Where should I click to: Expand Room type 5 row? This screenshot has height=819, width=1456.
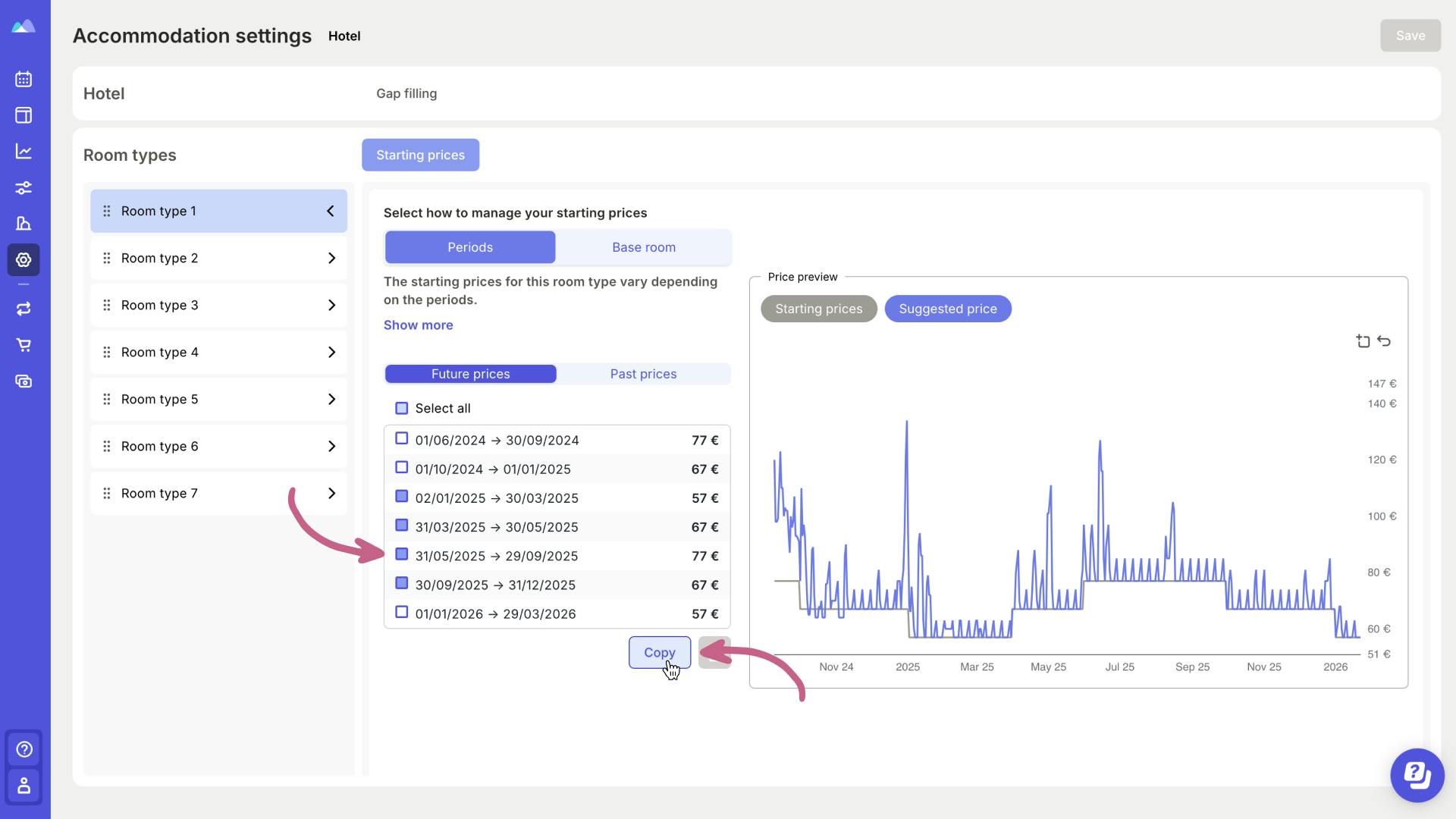coord(332,398)
